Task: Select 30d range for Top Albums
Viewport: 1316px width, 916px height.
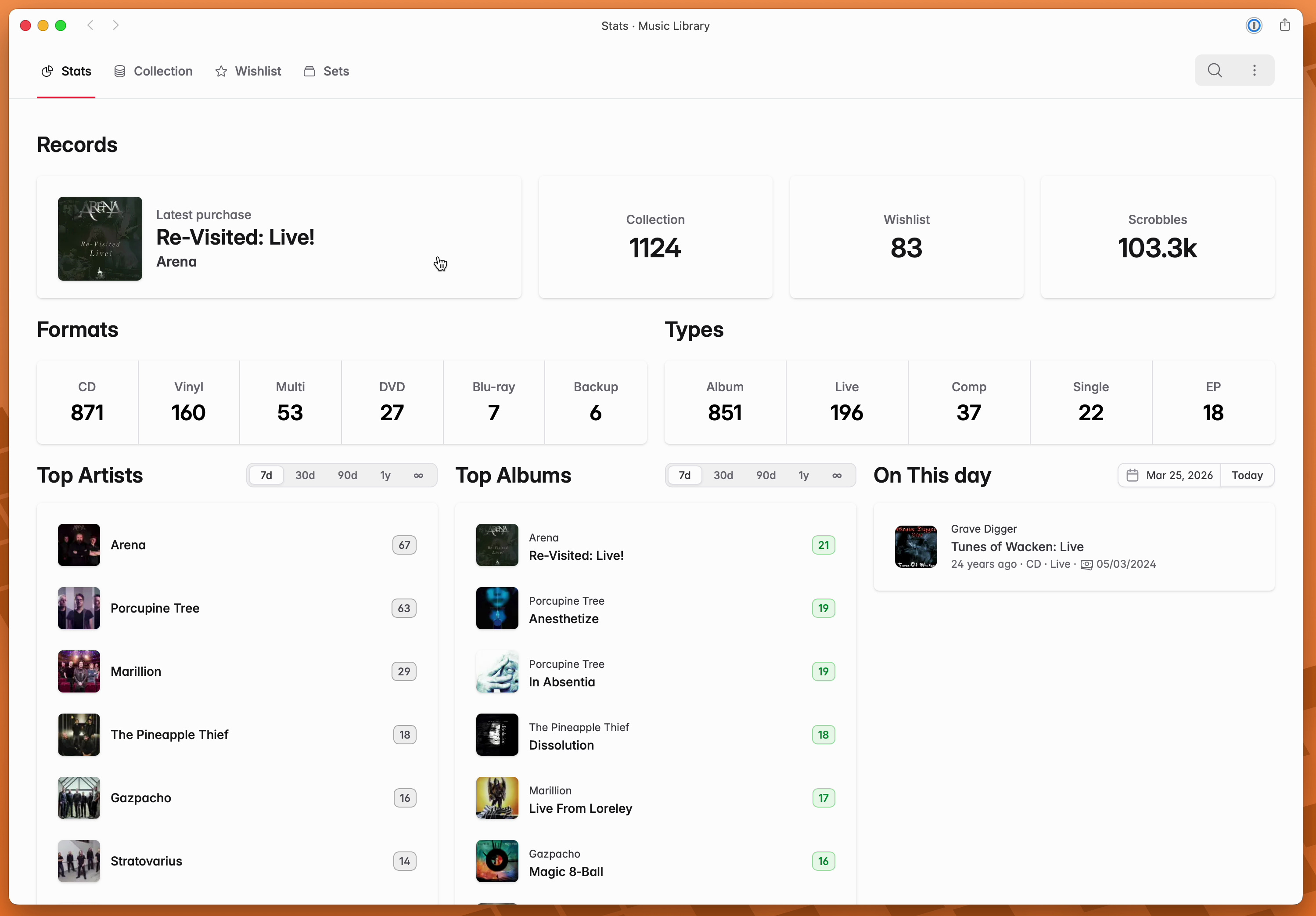Action: pyautogui.click(x=723, y=475)
